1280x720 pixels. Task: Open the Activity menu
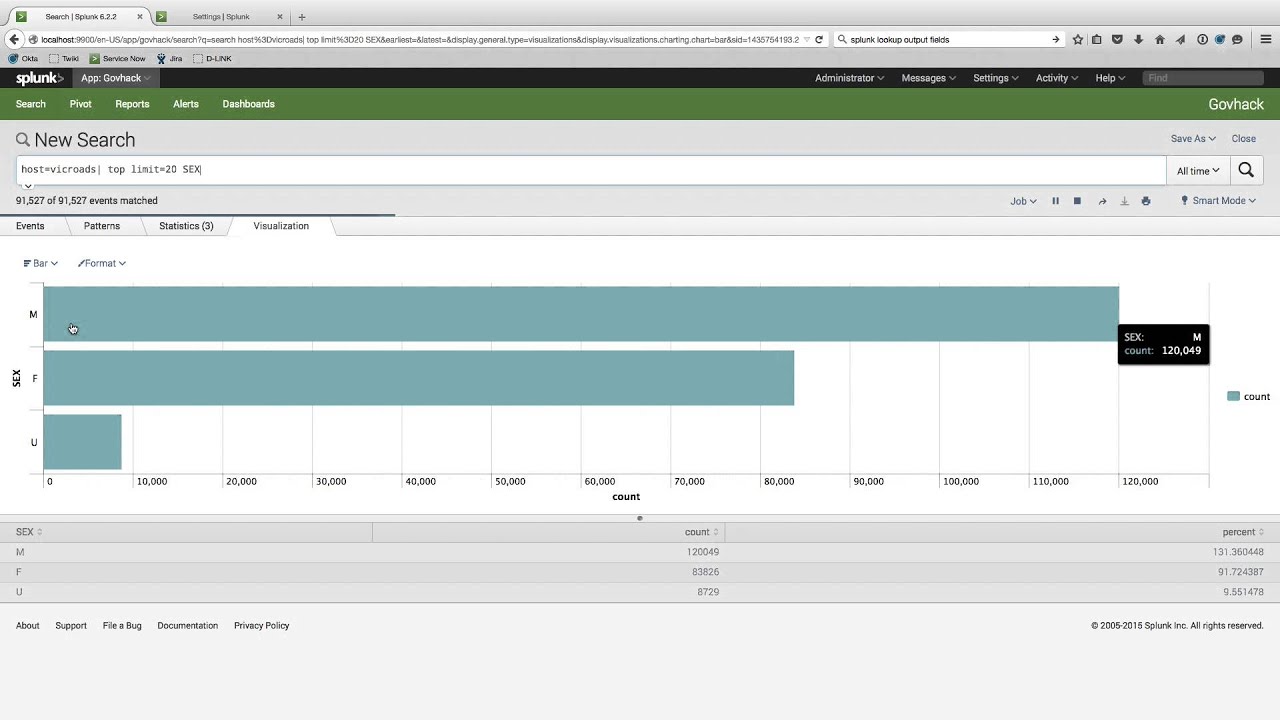coord(1057,78)
